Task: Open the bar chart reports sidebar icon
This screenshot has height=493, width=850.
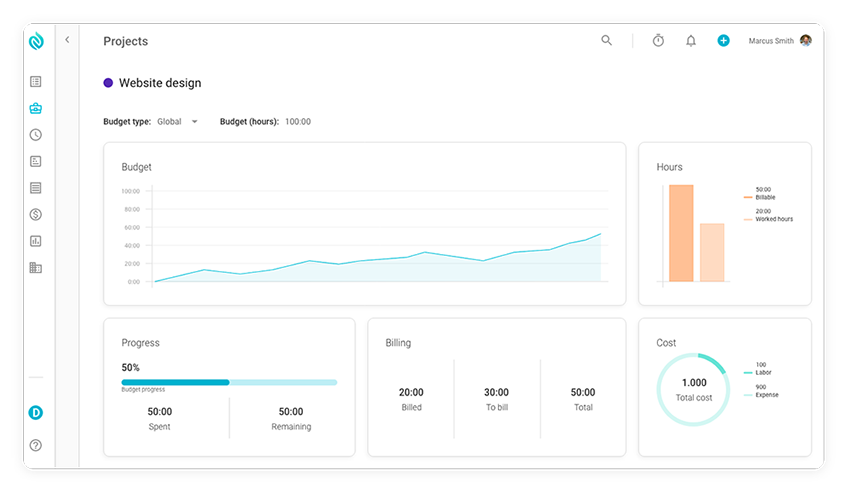Action: (36, 241)
